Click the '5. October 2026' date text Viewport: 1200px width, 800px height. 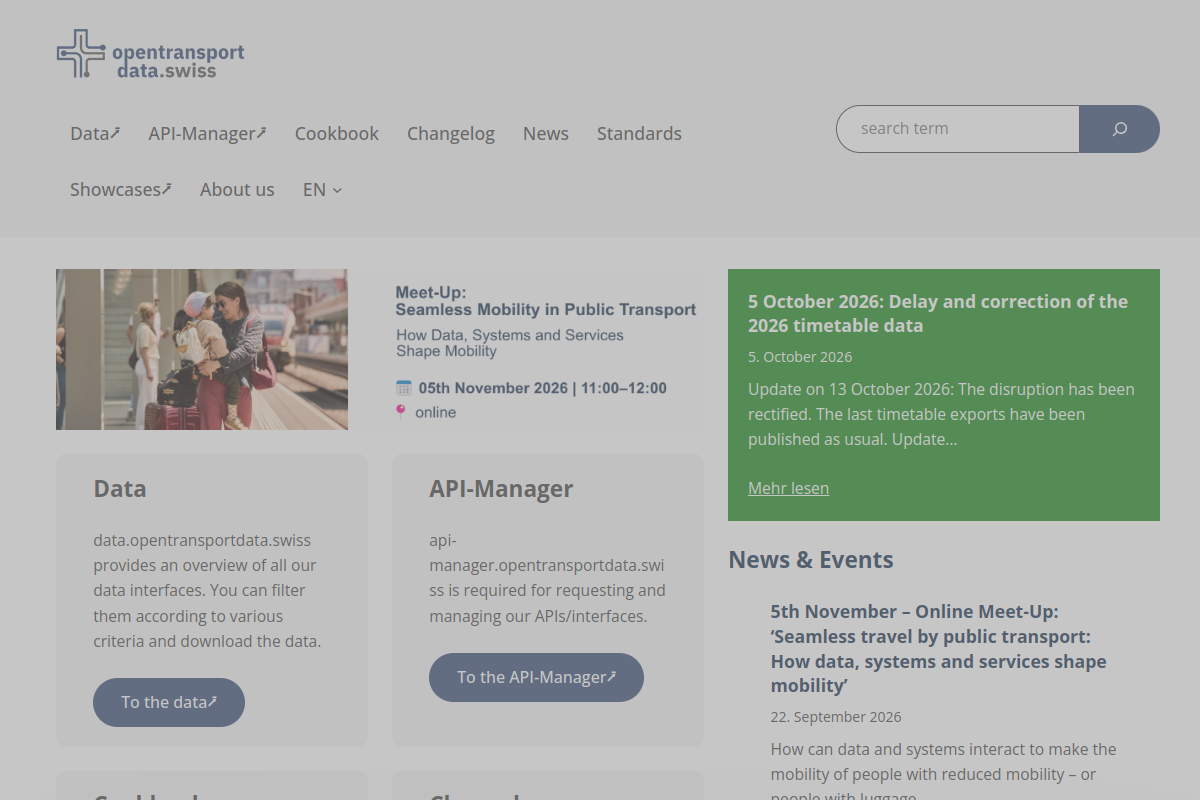(800, 357)
